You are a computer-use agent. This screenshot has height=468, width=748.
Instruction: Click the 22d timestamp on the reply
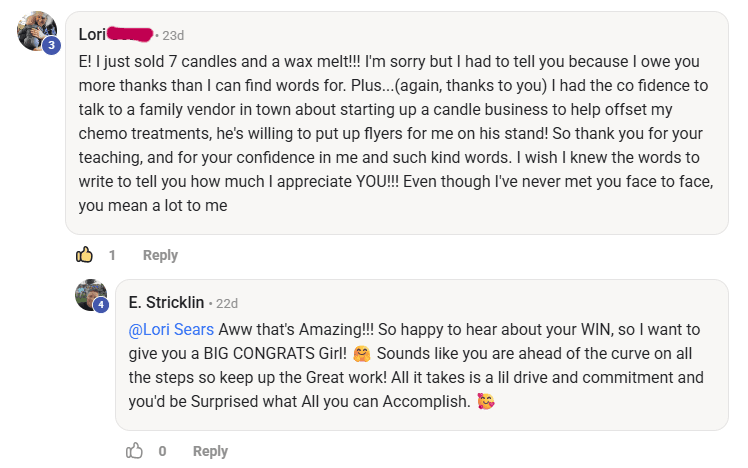pyautogui.click(x=226, y=302)
